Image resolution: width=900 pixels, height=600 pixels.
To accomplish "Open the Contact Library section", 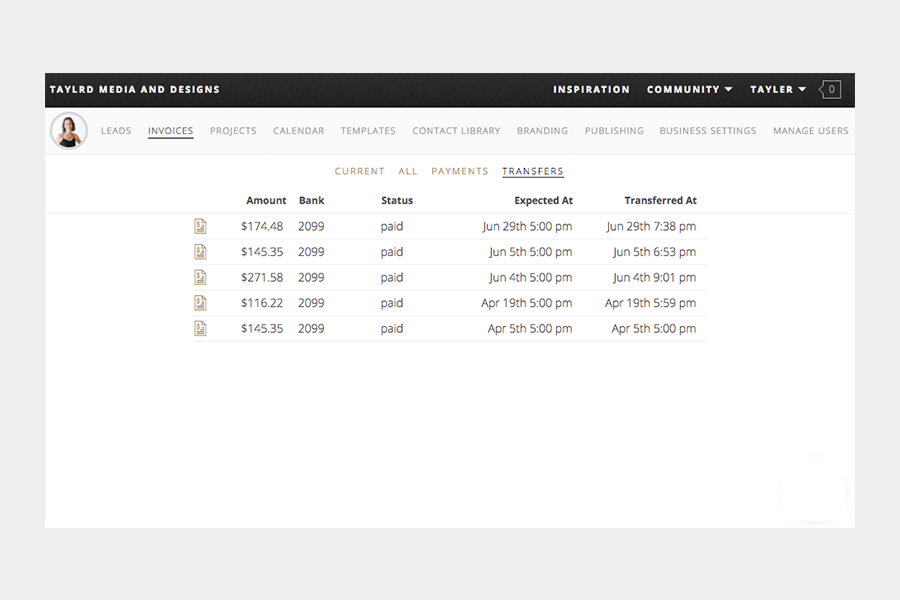I will coord(456,131).
